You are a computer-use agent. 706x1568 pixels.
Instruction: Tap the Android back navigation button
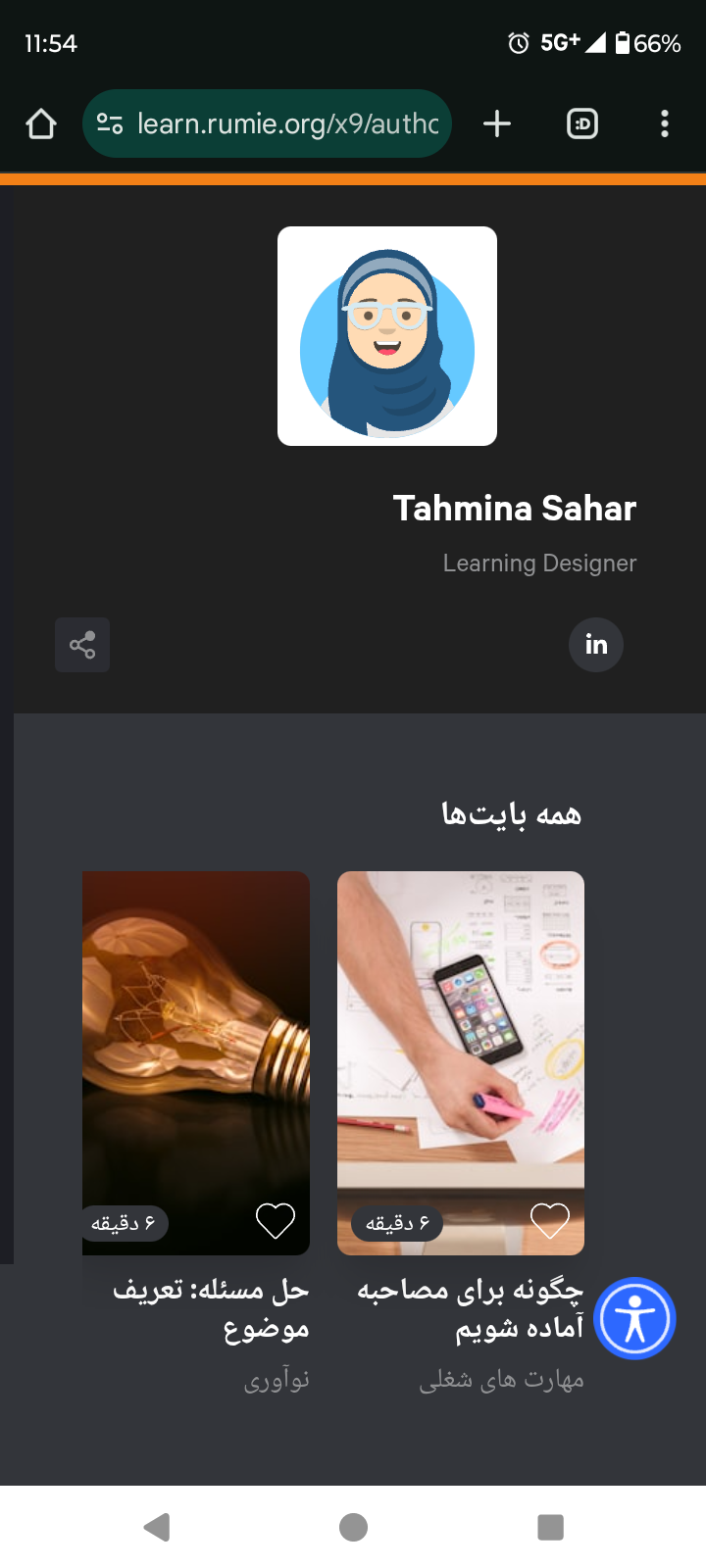coord(157,1527)
